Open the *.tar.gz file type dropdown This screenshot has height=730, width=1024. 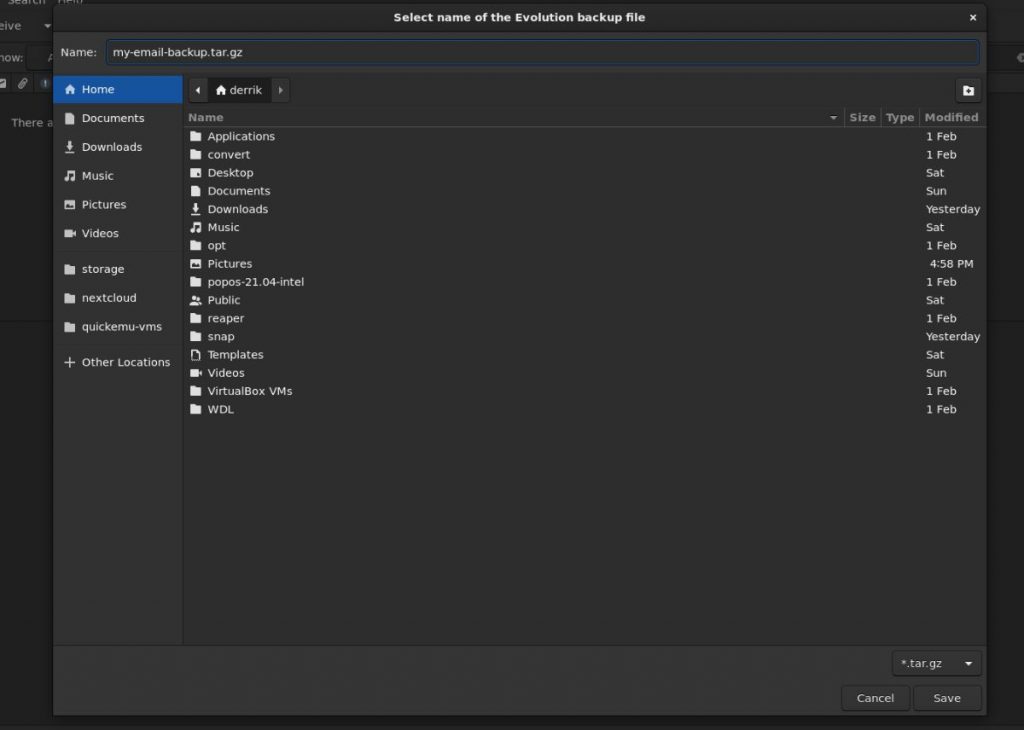(x=935, y=663)
